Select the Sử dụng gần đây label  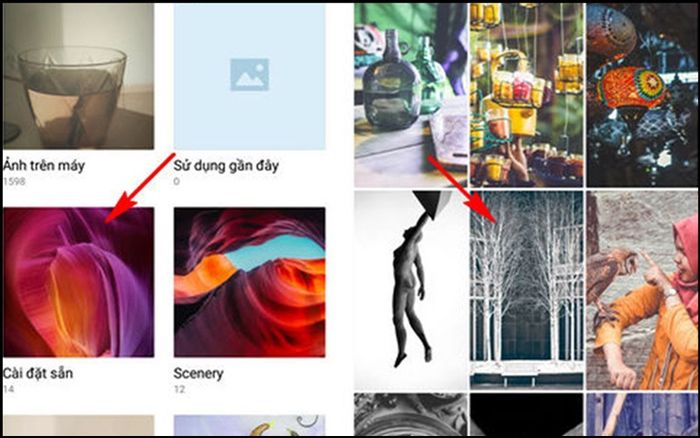pos(226,166)
